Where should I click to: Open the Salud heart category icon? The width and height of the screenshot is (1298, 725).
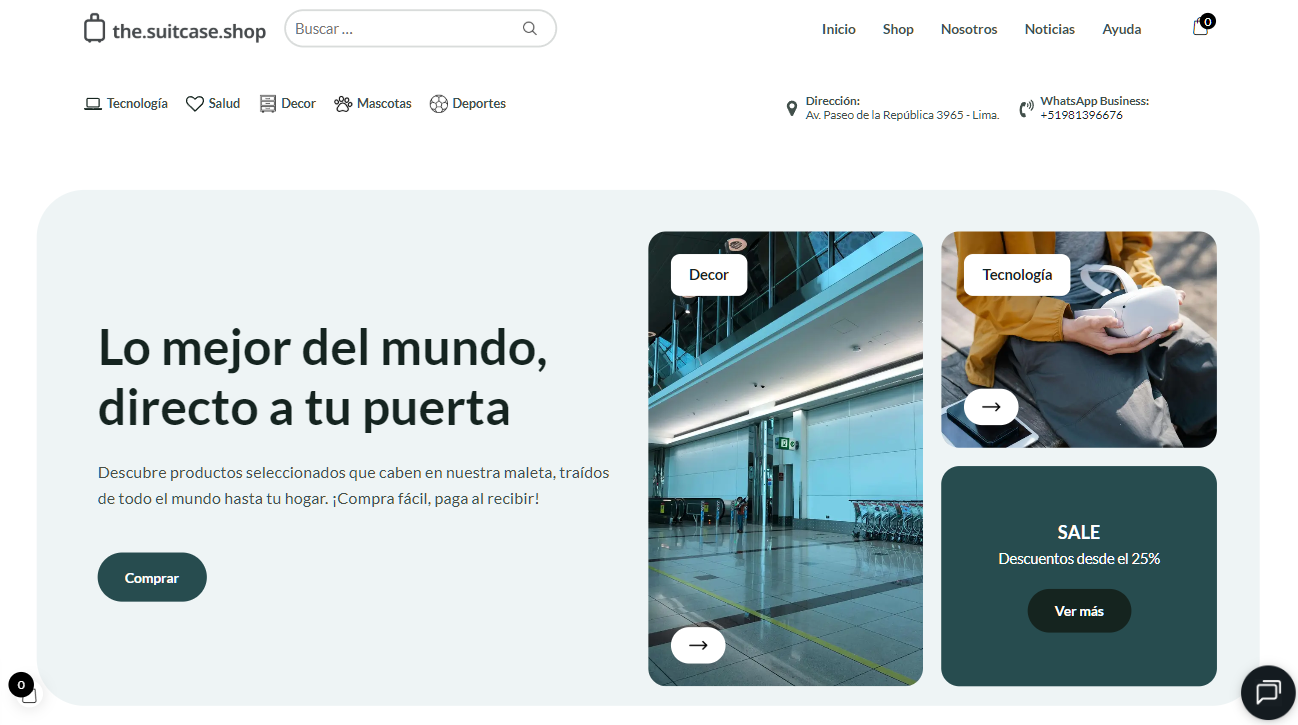tap(195, 102)
